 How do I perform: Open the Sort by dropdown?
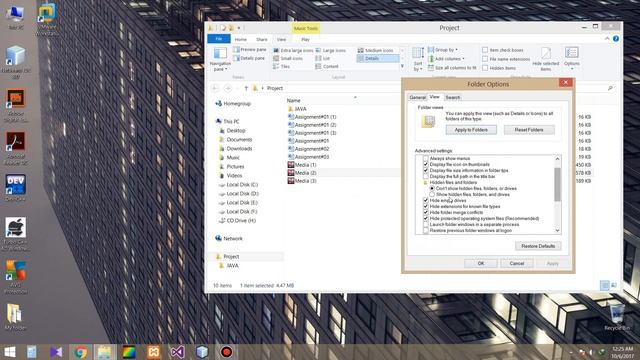pyautogui.click(x=418, y=59)
